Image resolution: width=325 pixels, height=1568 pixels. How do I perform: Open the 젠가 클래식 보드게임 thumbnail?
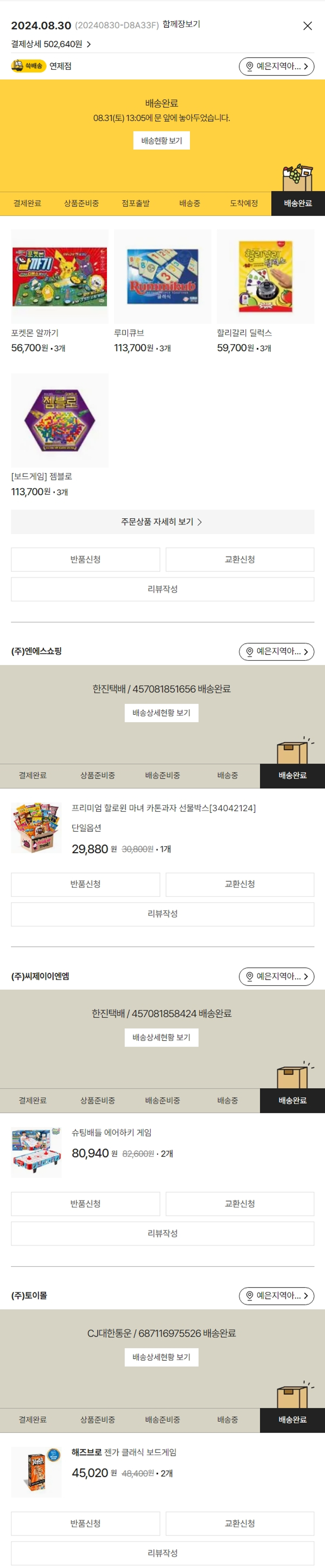click(36, 1472)
